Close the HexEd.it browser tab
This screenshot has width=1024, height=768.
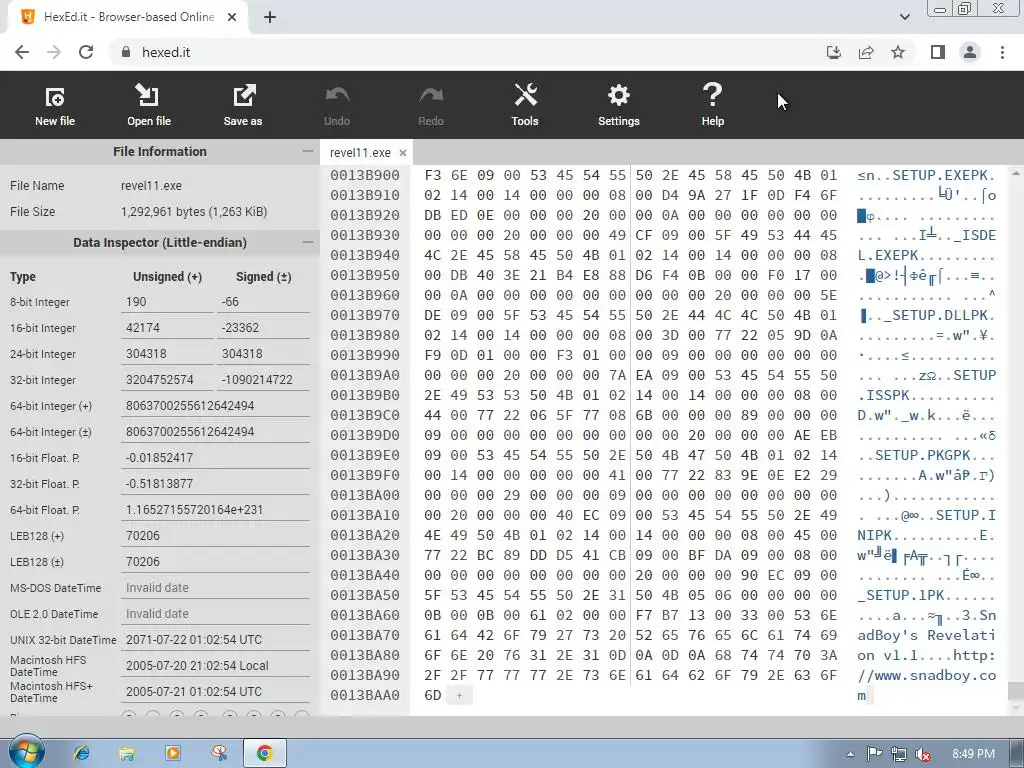(232, 17)
